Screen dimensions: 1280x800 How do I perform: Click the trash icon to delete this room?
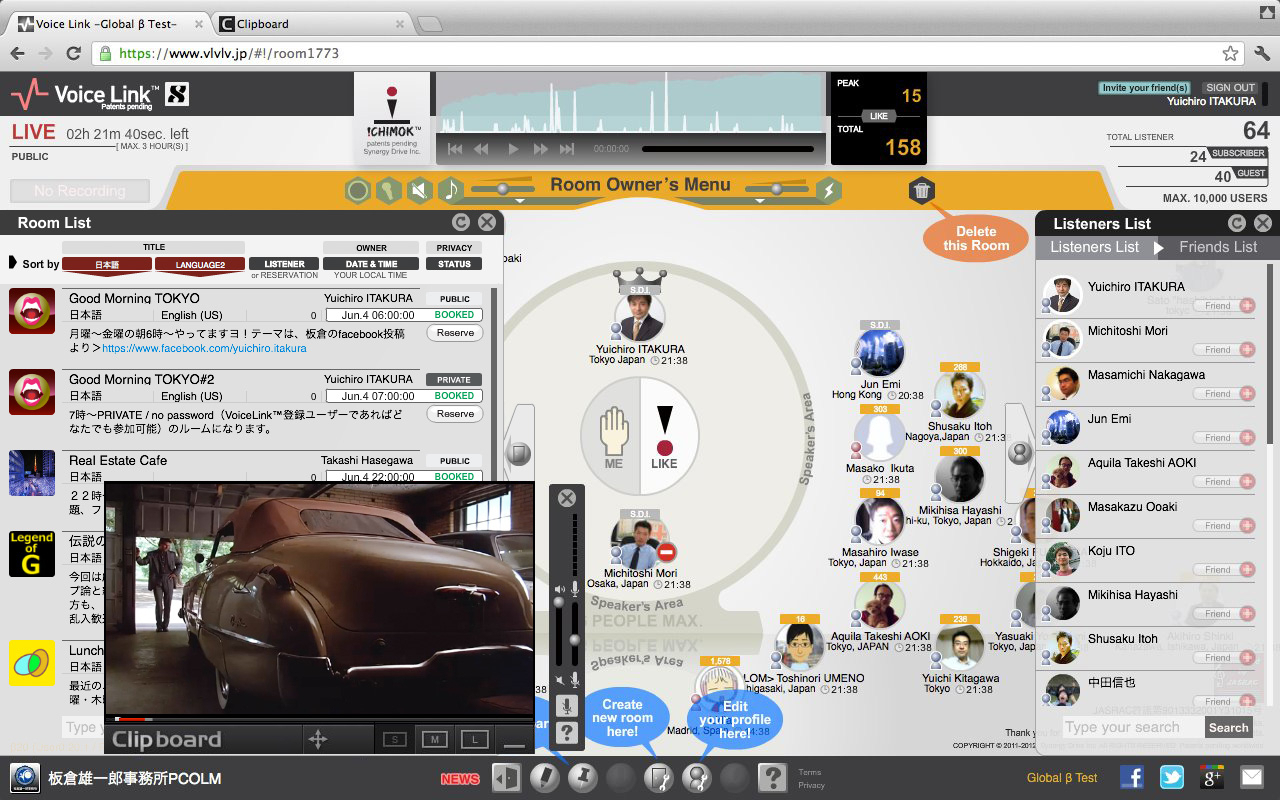pyautogui.click(x=922, y=190)
